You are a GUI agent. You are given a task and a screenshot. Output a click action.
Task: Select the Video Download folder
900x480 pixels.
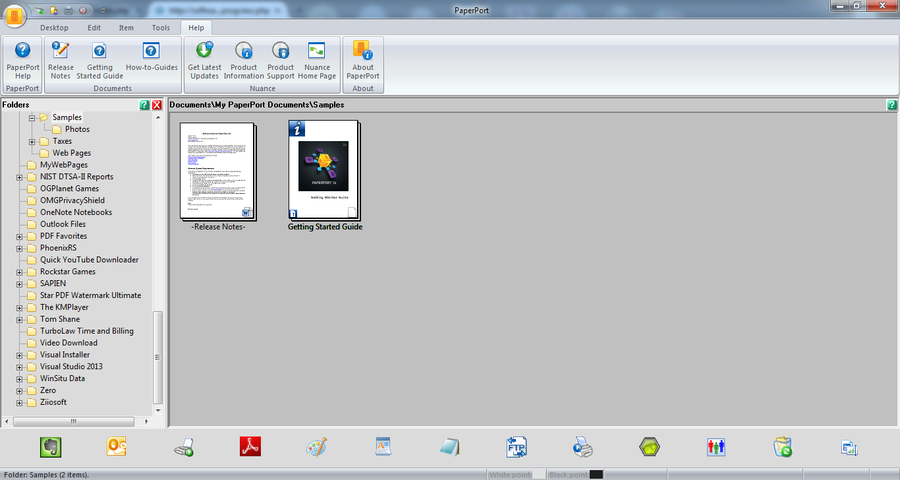pyautogui.click(x=68, y=343)
